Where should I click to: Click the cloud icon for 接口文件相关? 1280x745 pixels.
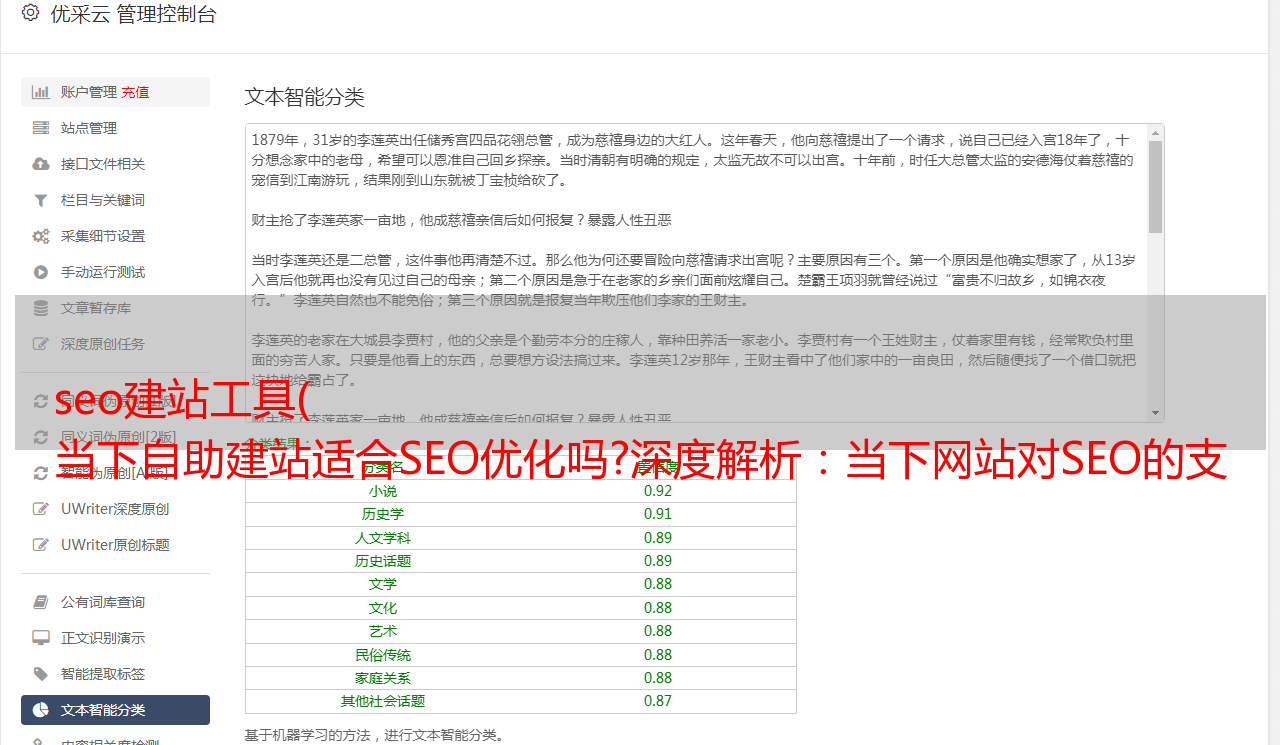click(x=41, y=164)
